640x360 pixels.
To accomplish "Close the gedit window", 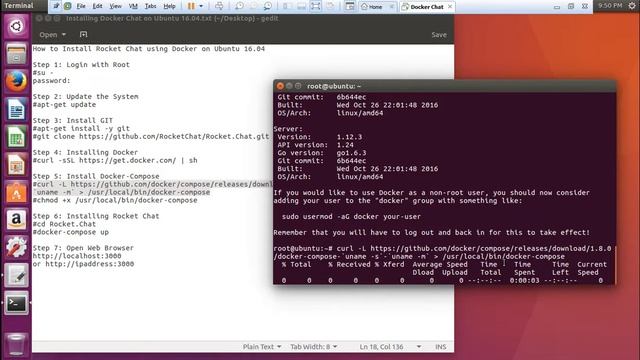I will [x=39, y=18].
